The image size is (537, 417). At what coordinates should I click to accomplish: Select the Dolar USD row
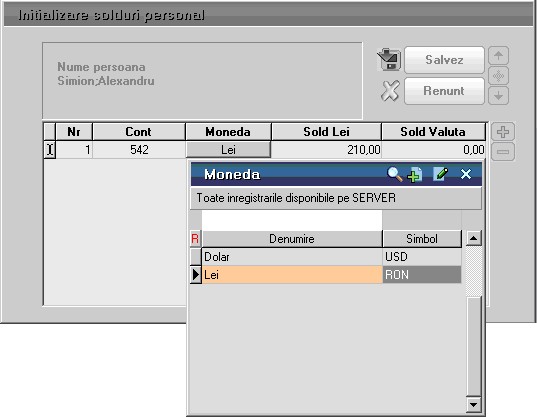[332, 257]
